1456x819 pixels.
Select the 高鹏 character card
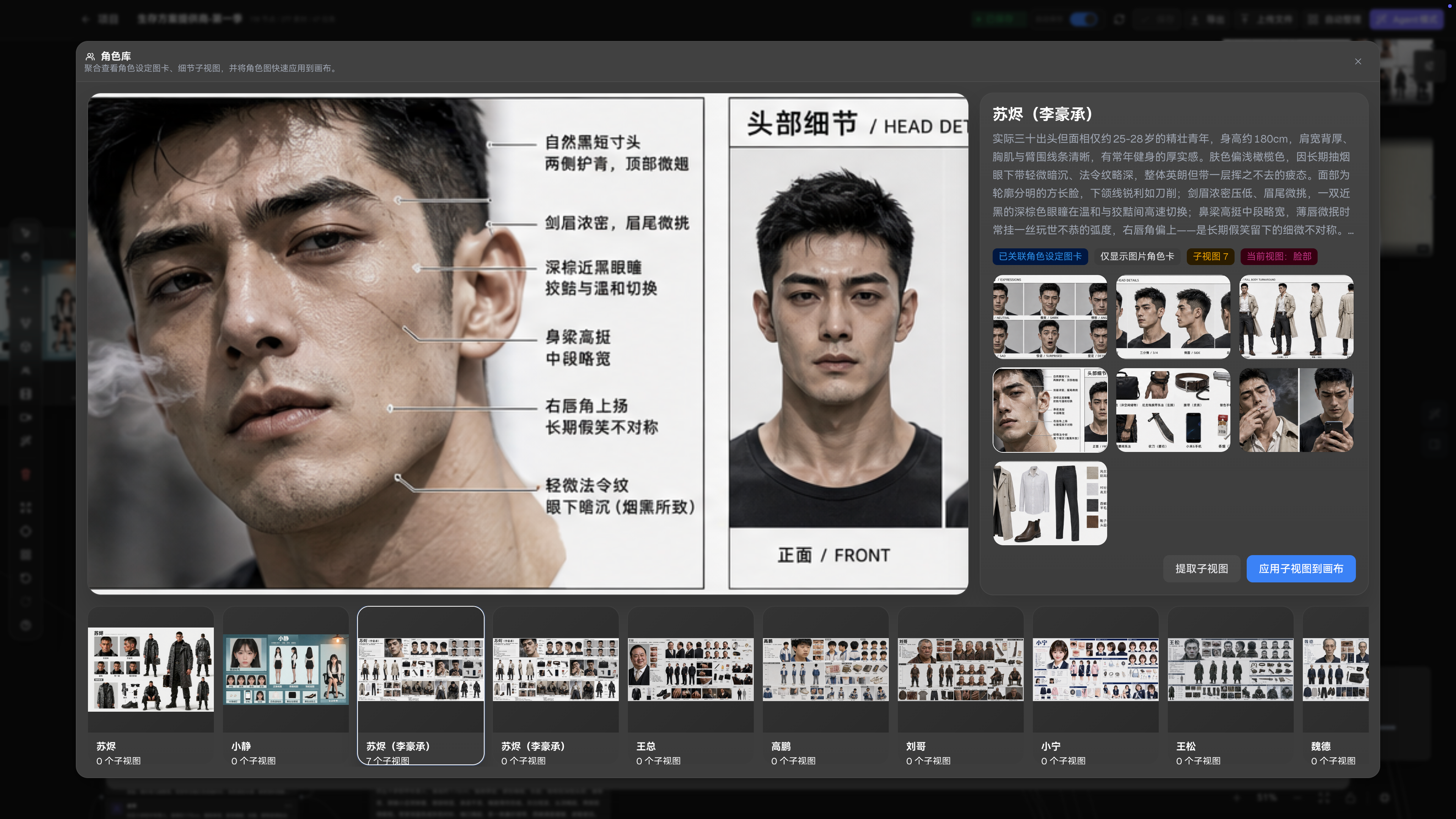(826, 686)
